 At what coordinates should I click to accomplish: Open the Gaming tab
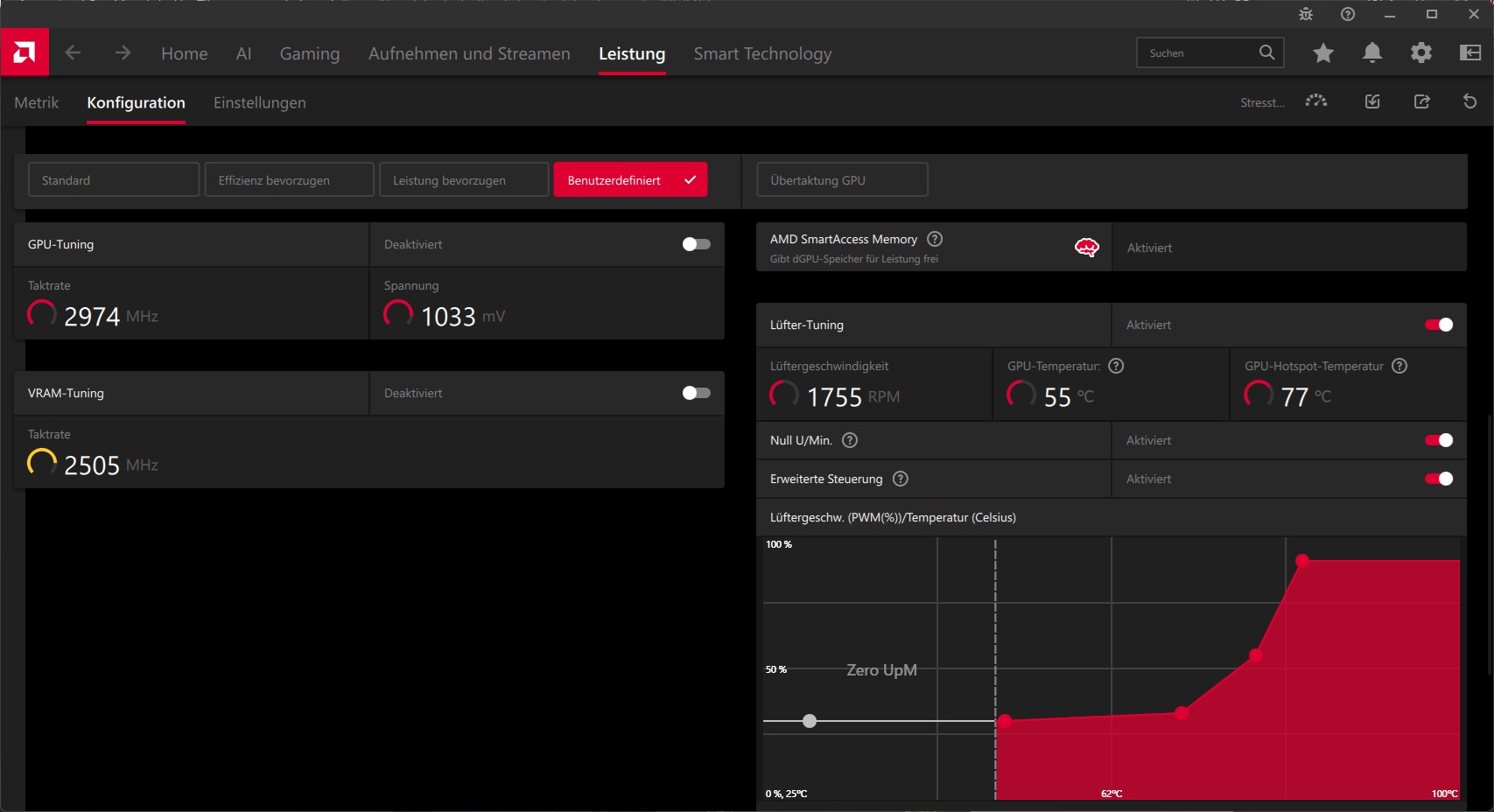310,53
